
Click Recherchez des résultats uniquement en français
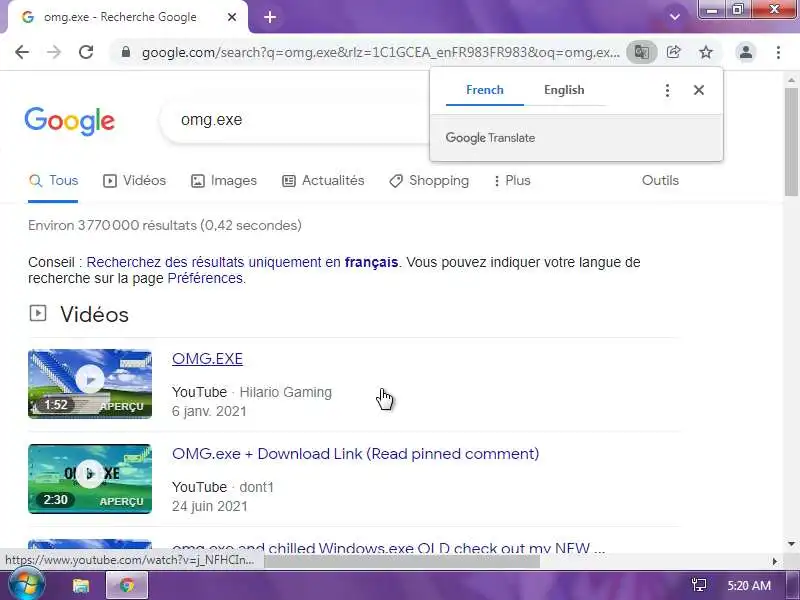tap(242, 262)
